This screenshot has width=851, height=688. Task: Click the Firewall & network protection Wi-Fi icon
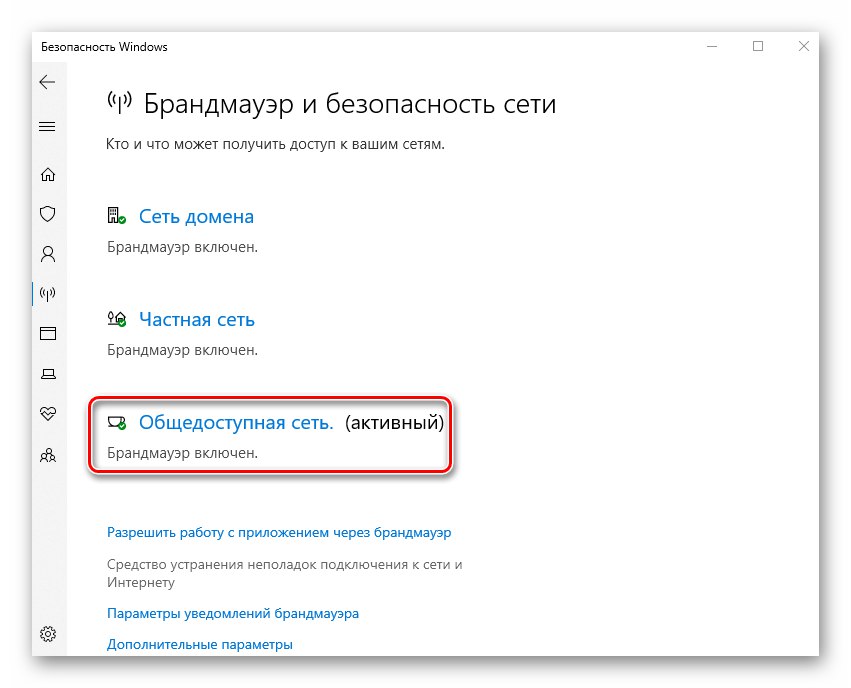pyautogui.click(x=47, y=294)
